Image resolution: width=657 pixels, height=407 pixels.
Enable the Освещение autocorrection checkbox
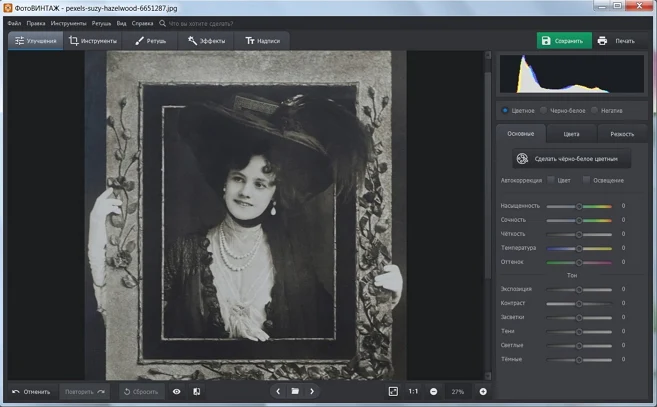[589, 180]
